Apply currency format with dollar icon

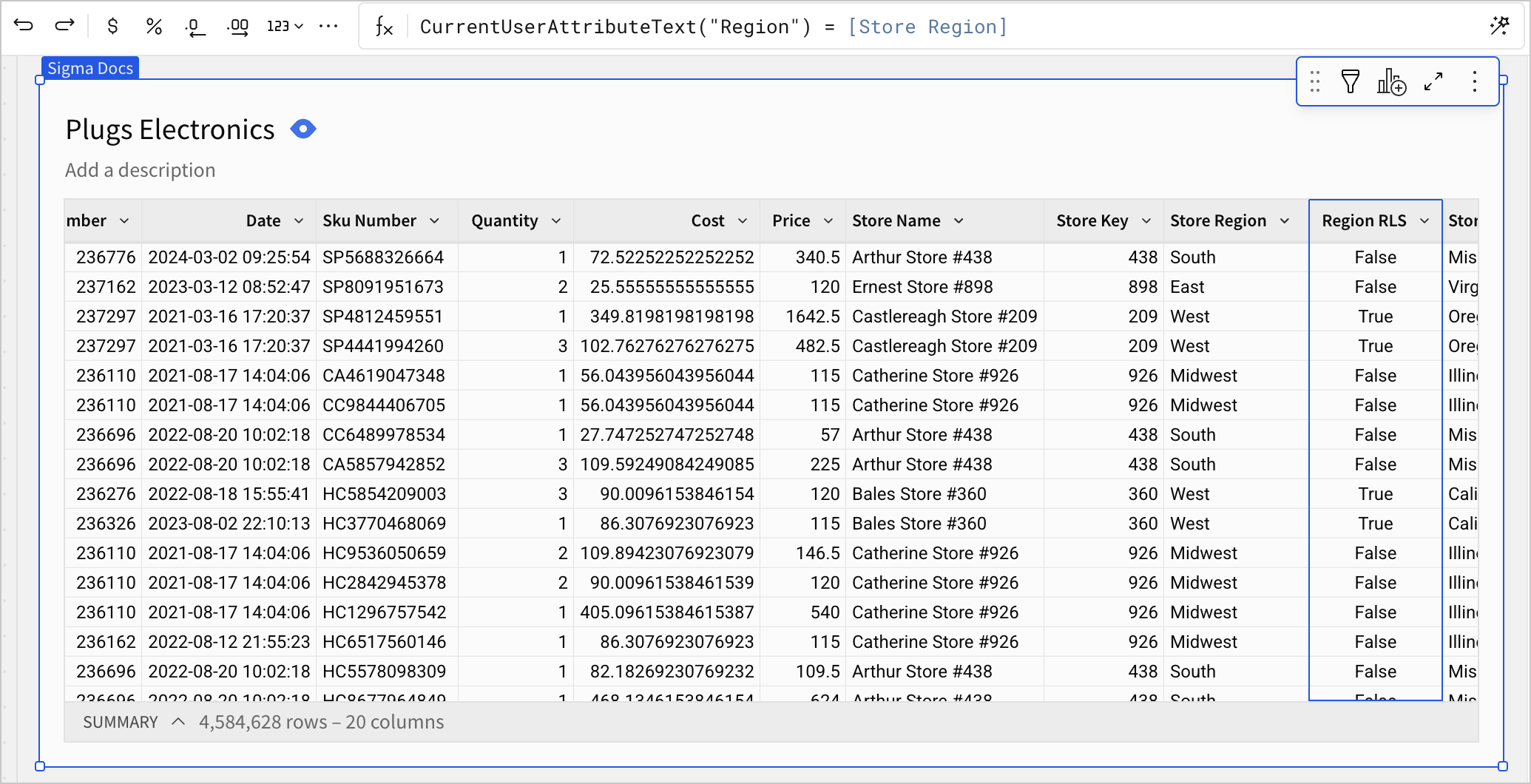[112, 27]
